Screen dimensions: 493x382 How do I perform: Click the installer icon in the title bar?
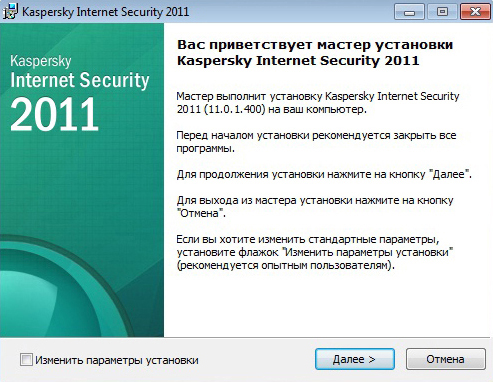(x=10, y=12)
